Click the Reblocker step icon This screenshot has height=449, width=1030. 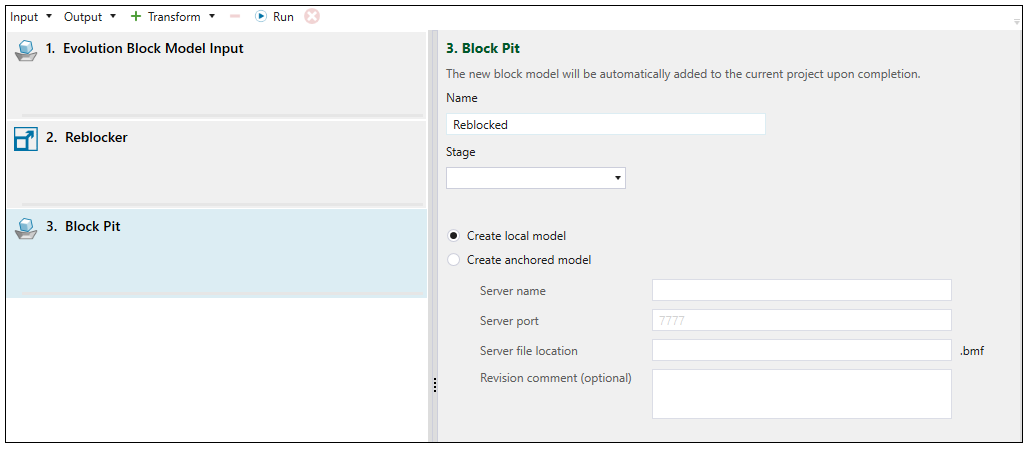26,139
